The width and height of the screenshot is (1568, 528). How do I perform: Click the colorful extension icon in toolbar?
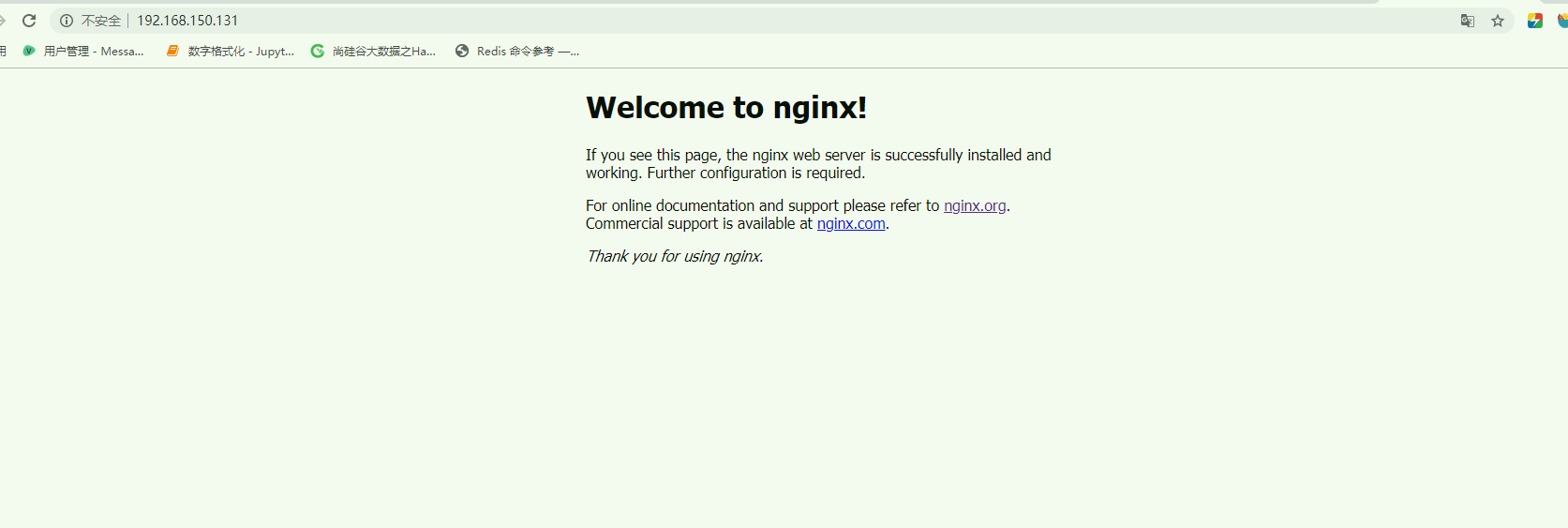(x=1535, y=21)
